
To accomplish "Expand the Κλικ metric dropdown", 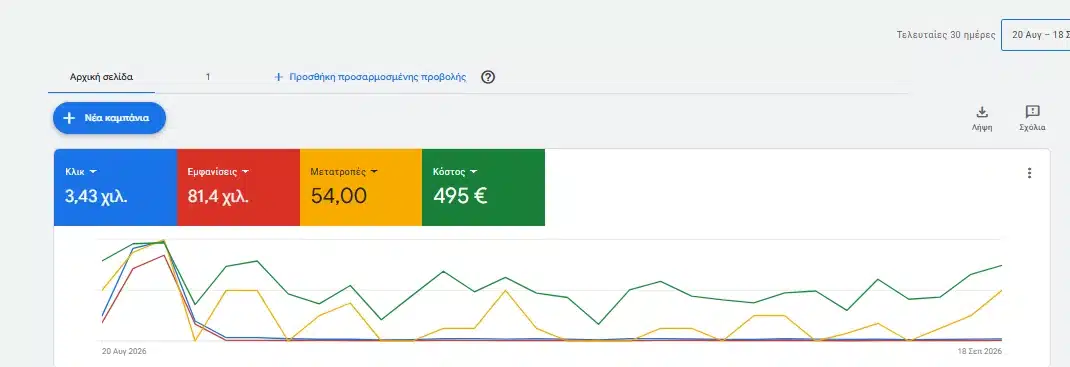I will [93, 172].
